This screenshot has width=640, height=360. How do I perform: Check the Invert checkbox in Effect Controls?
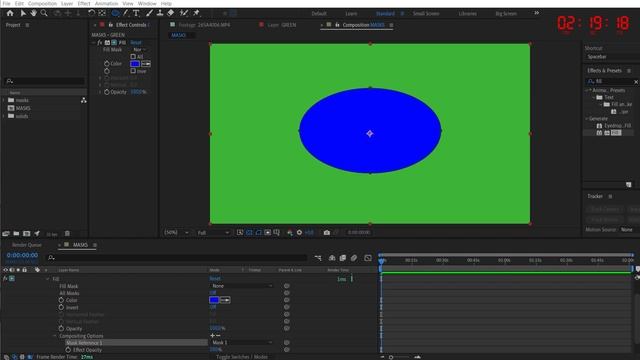(x=133, y=71)
